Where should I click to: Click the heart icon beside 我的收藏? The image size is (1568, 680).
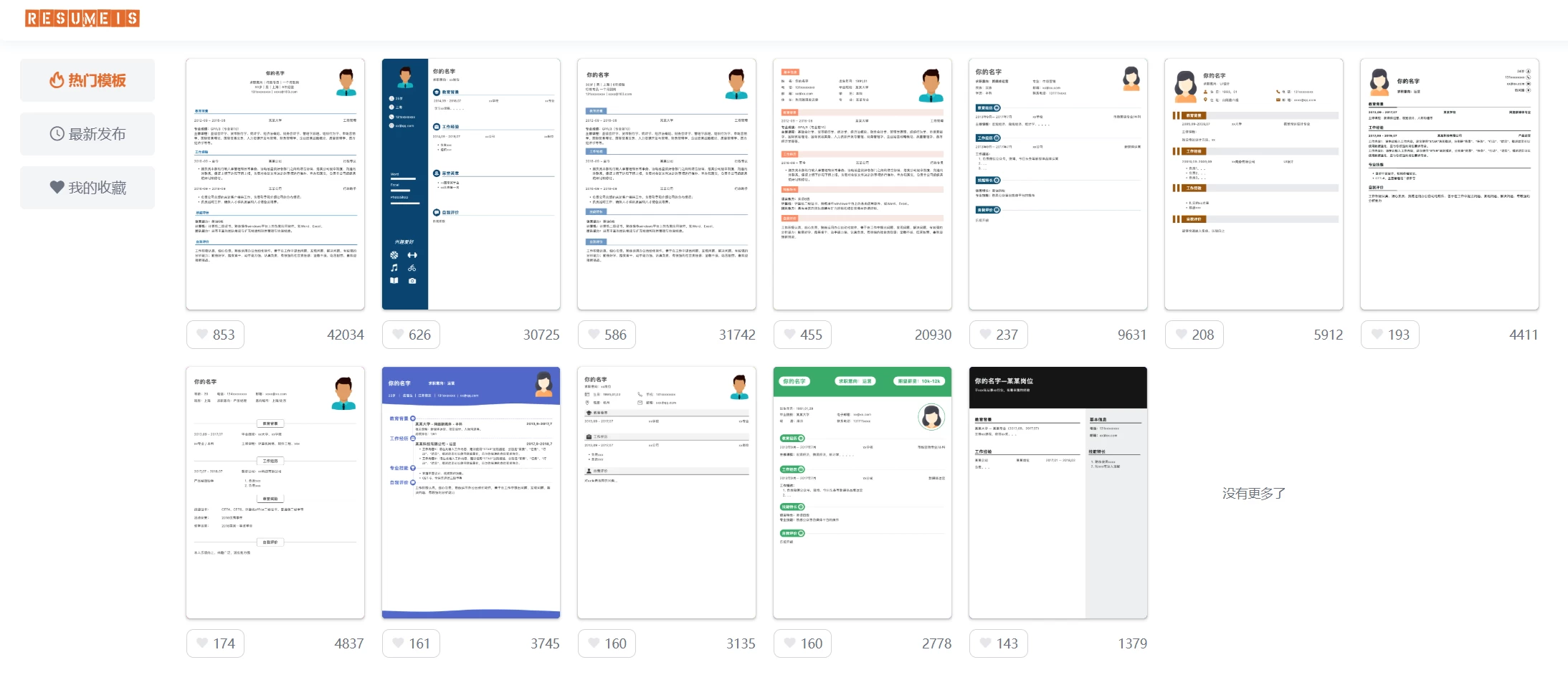coord(57,188)
